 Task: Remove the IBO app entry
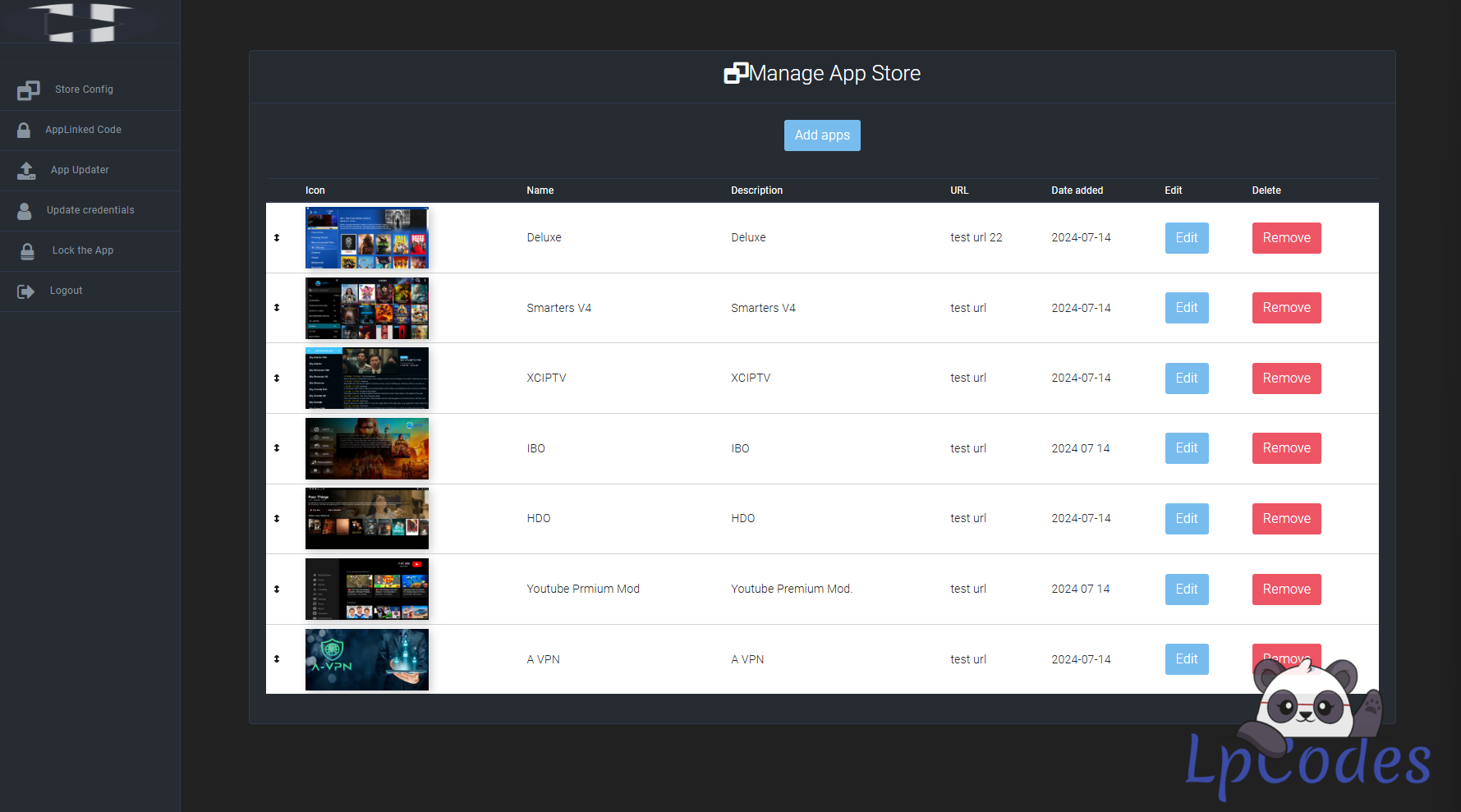(x=1285, y=448)
